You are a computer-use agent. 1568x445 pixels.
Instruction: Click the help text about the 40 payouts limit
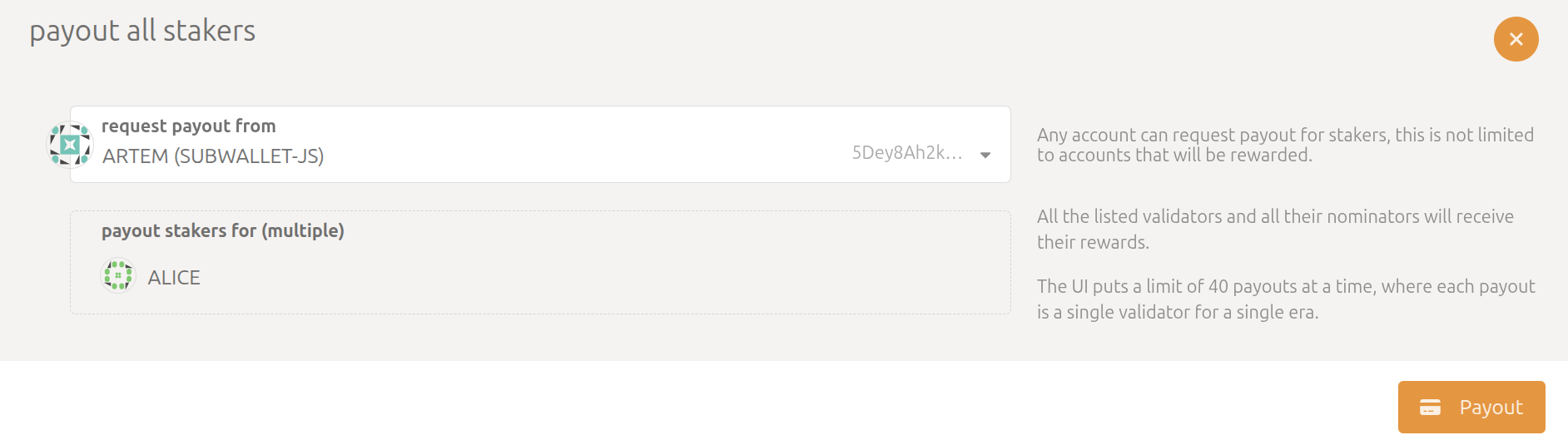(x=1285, y=299)
